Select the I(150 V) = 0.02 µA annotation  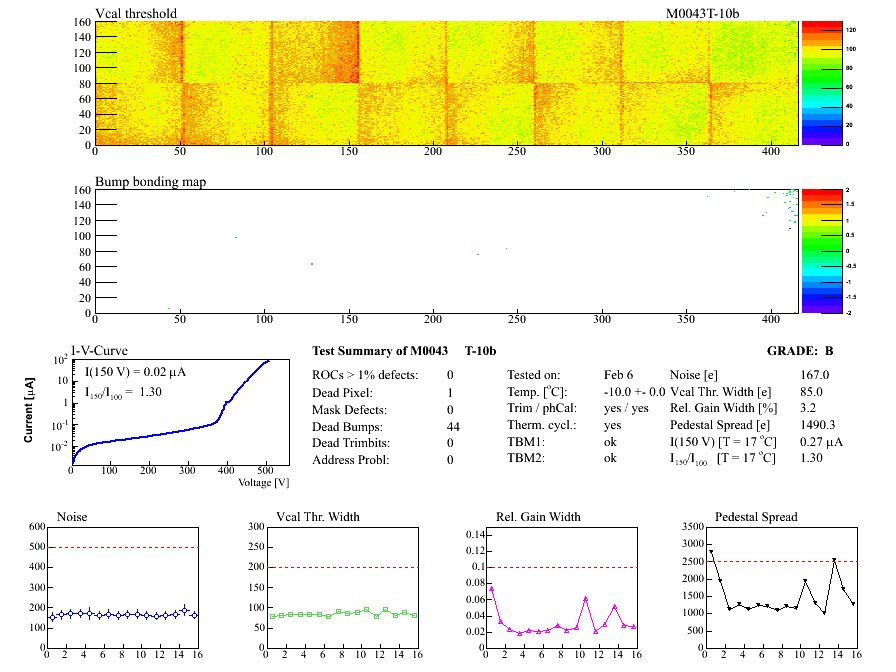pyautogui.click(x=141, y=371)
